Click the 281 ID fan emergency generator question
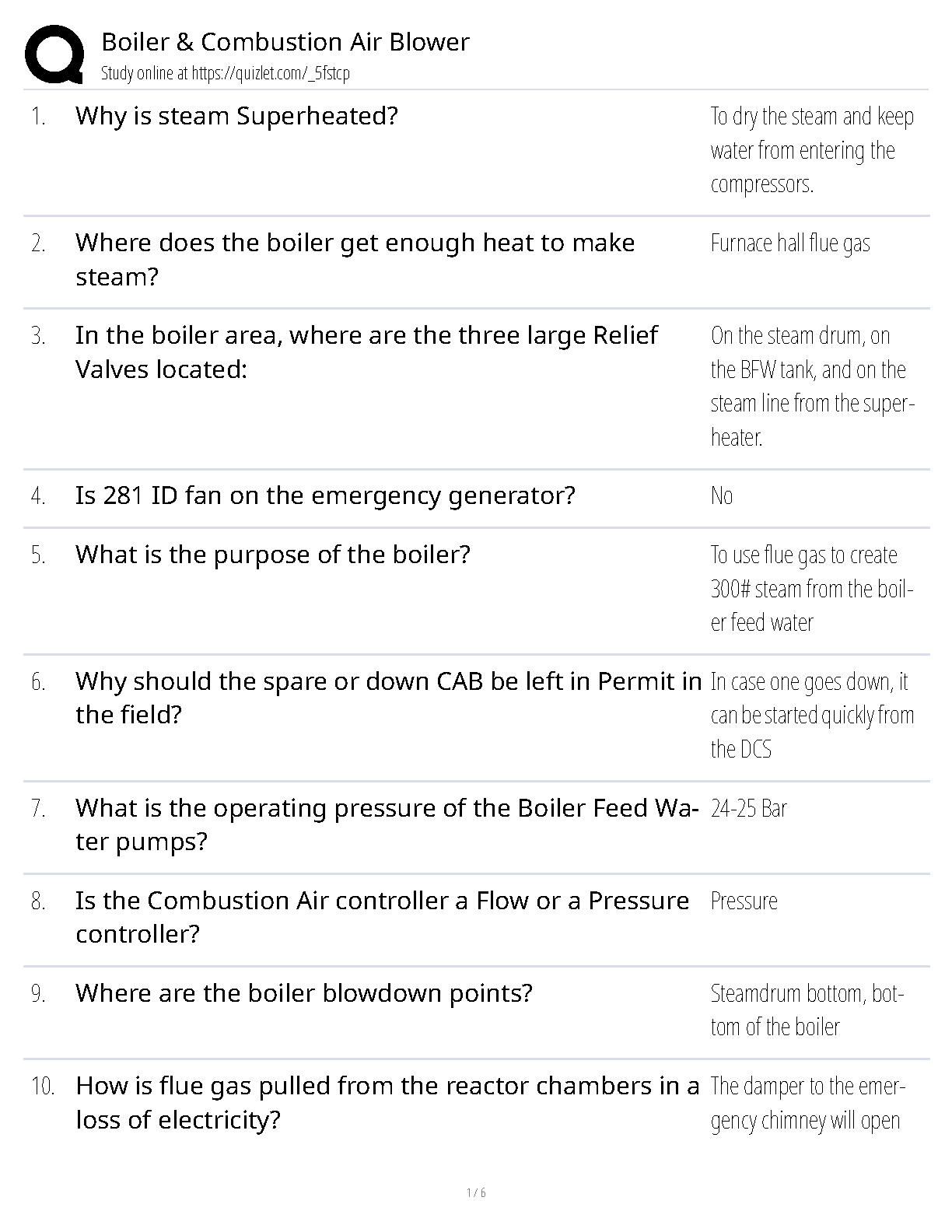The image size is (952, 1232). tap(325, 495)
